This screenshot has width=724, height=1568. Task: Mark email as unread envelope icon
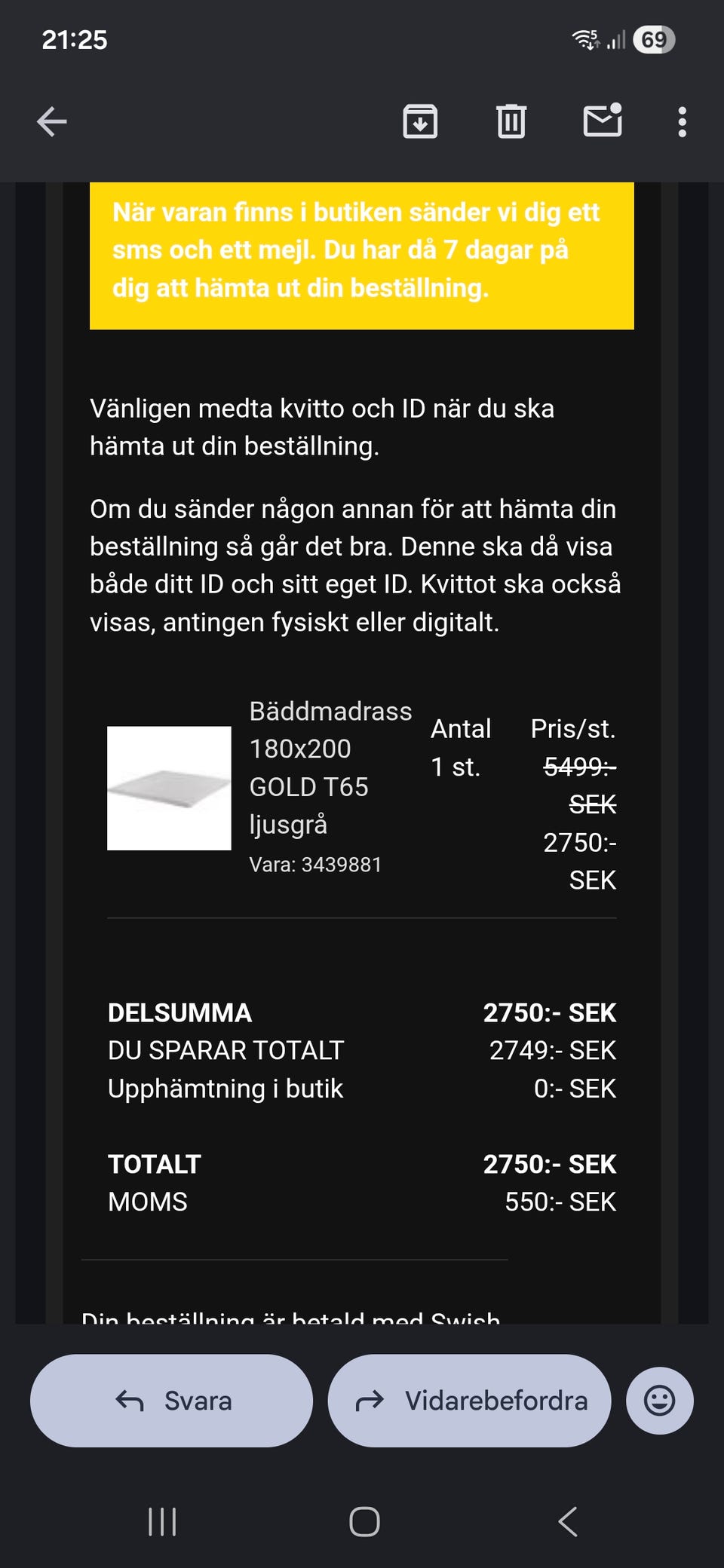tap(603, 120)
